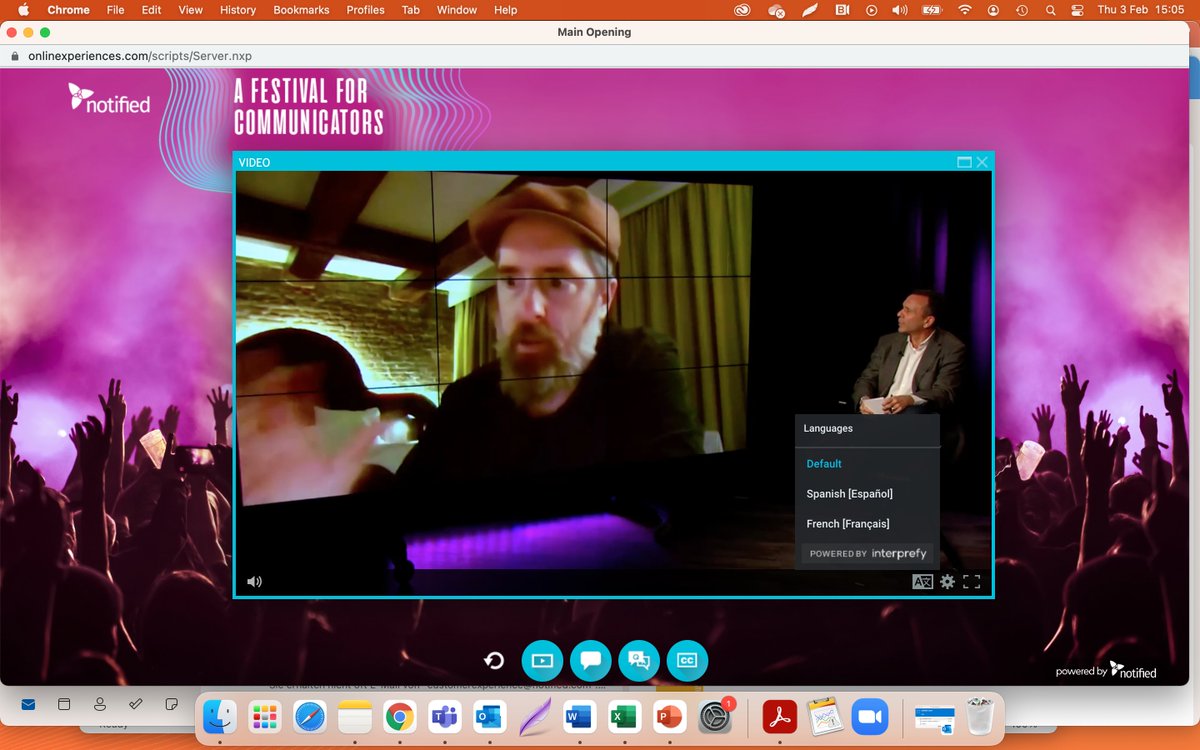Open the History menu

coord(238,10)
